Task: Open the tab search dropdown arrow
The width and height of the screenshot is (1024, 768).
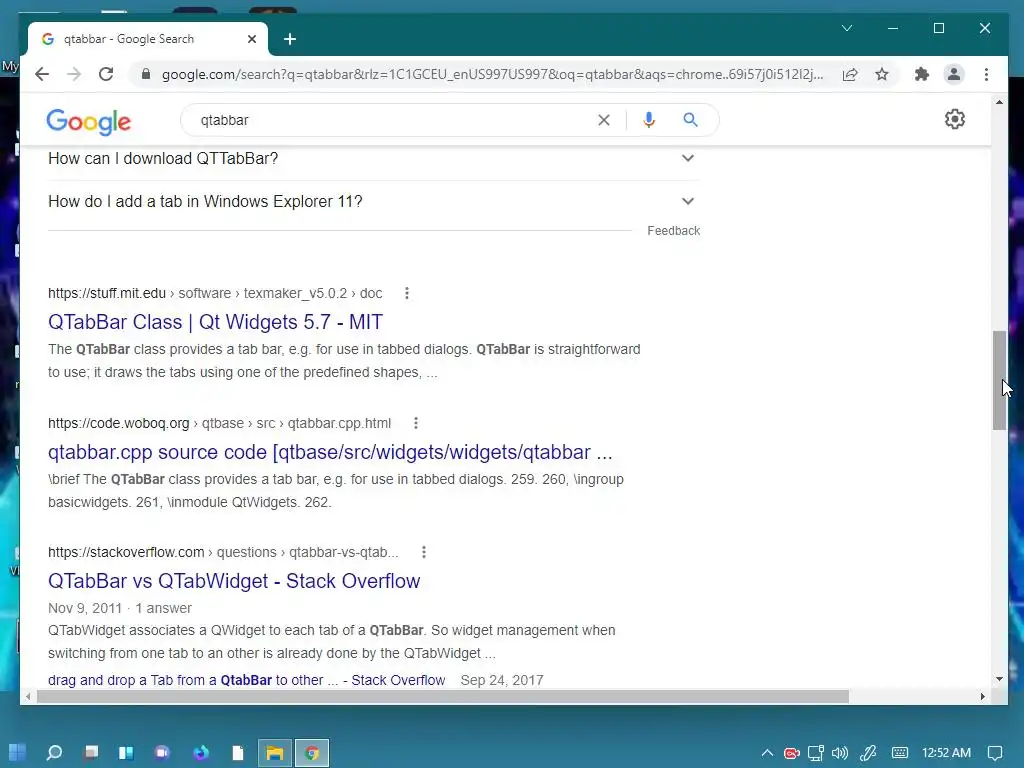Action: point(847,28)
